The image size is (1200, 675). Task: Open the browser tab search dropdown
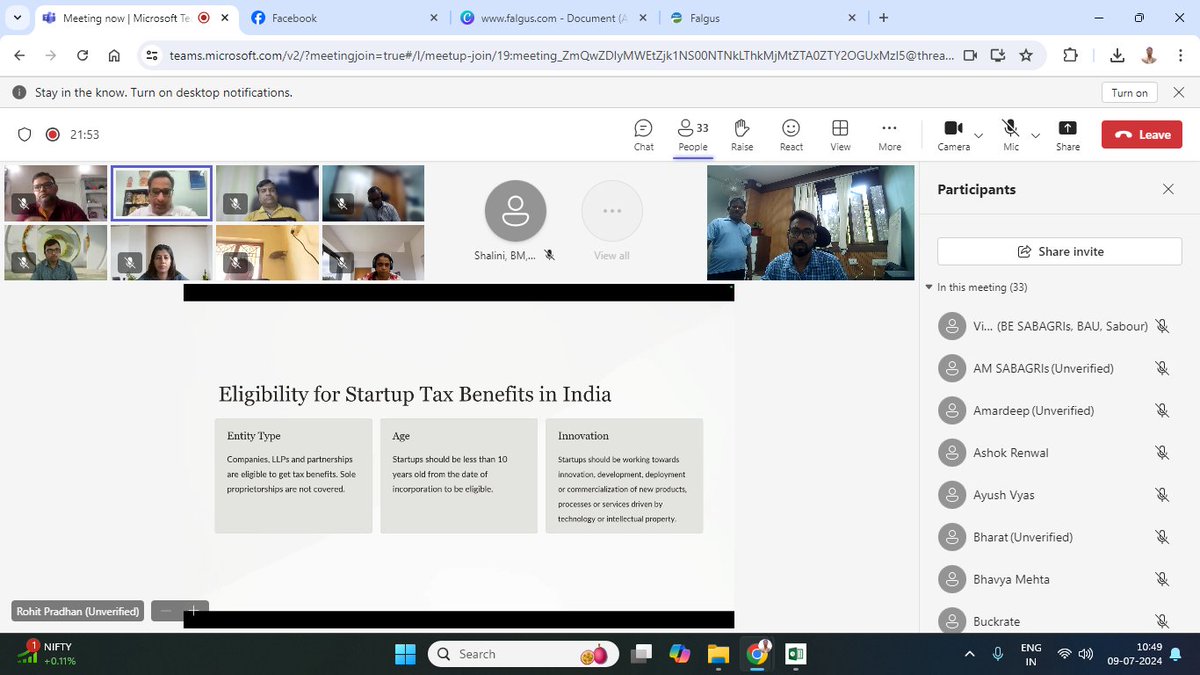(x=15, y=18)
